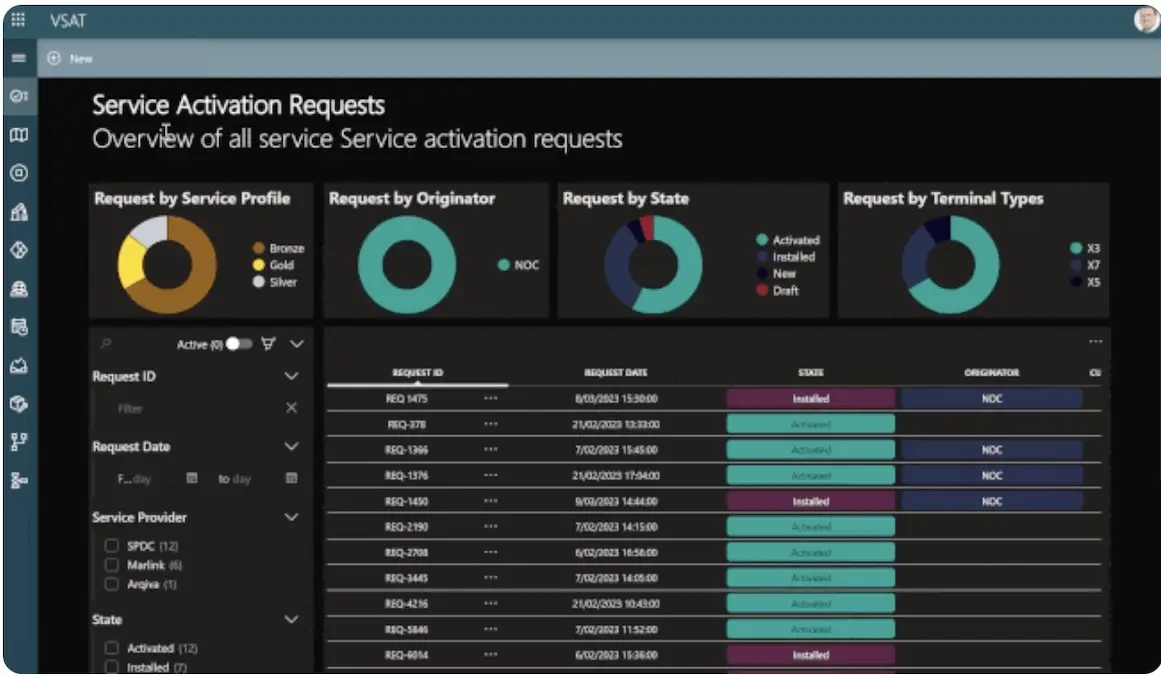Click the hamburger menu icon in sidebar
Viewport: 1161px width, 678px height.
coord(18,59)
